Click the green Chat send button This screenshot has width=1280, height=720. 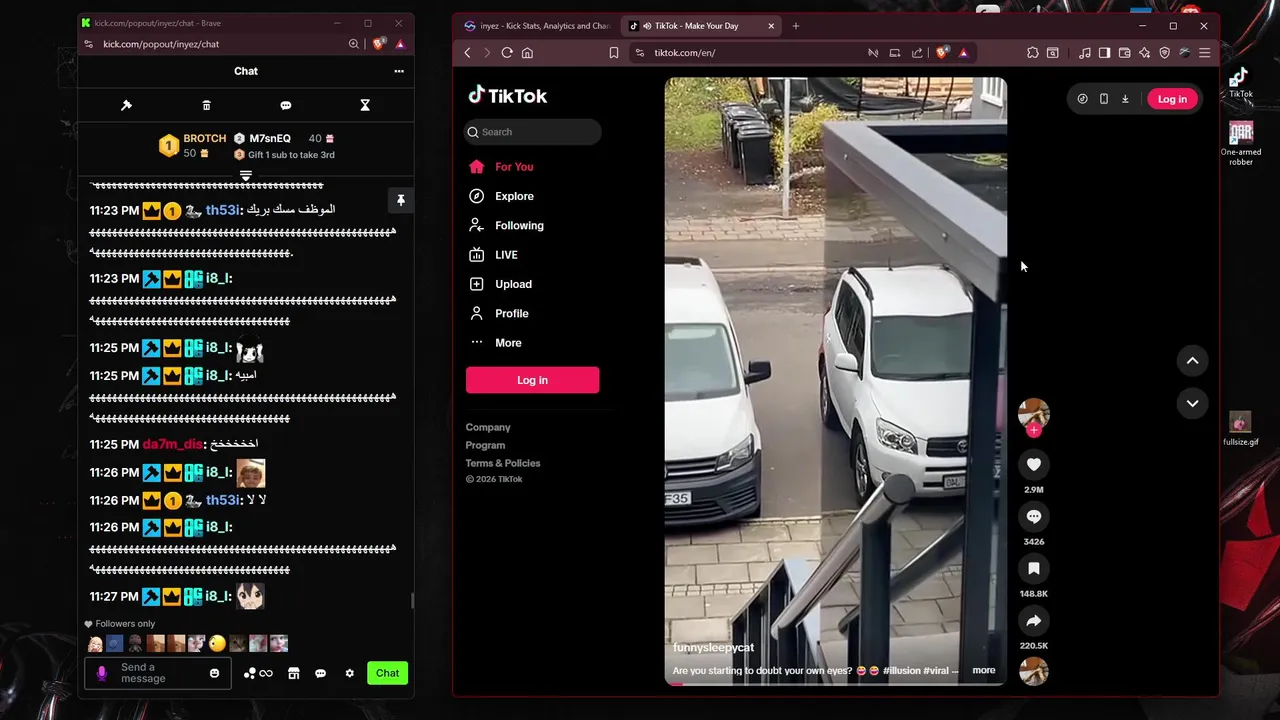click(387, 673)
